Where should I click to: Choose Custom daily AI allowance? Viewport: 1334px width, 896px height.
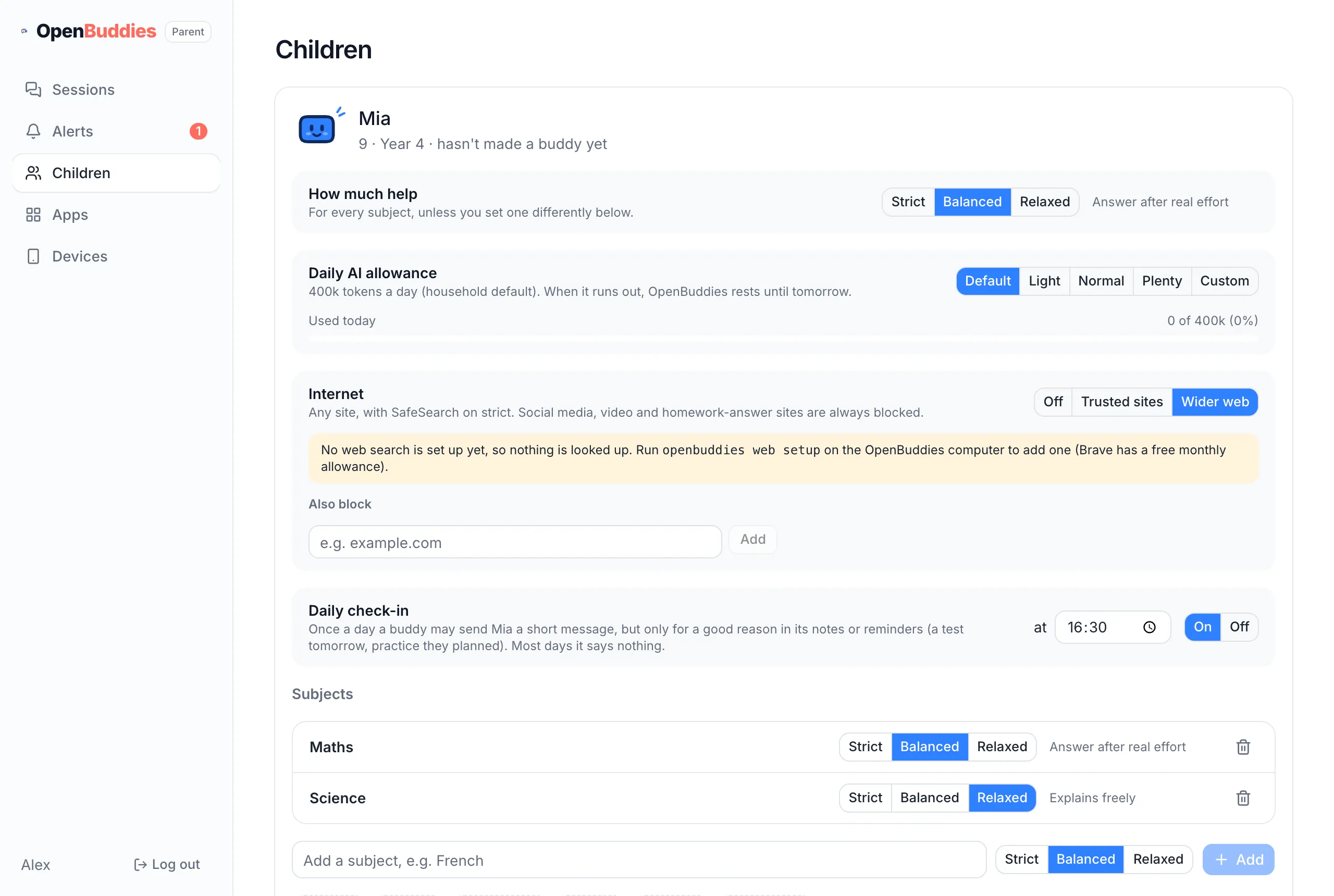point(1224,281)
